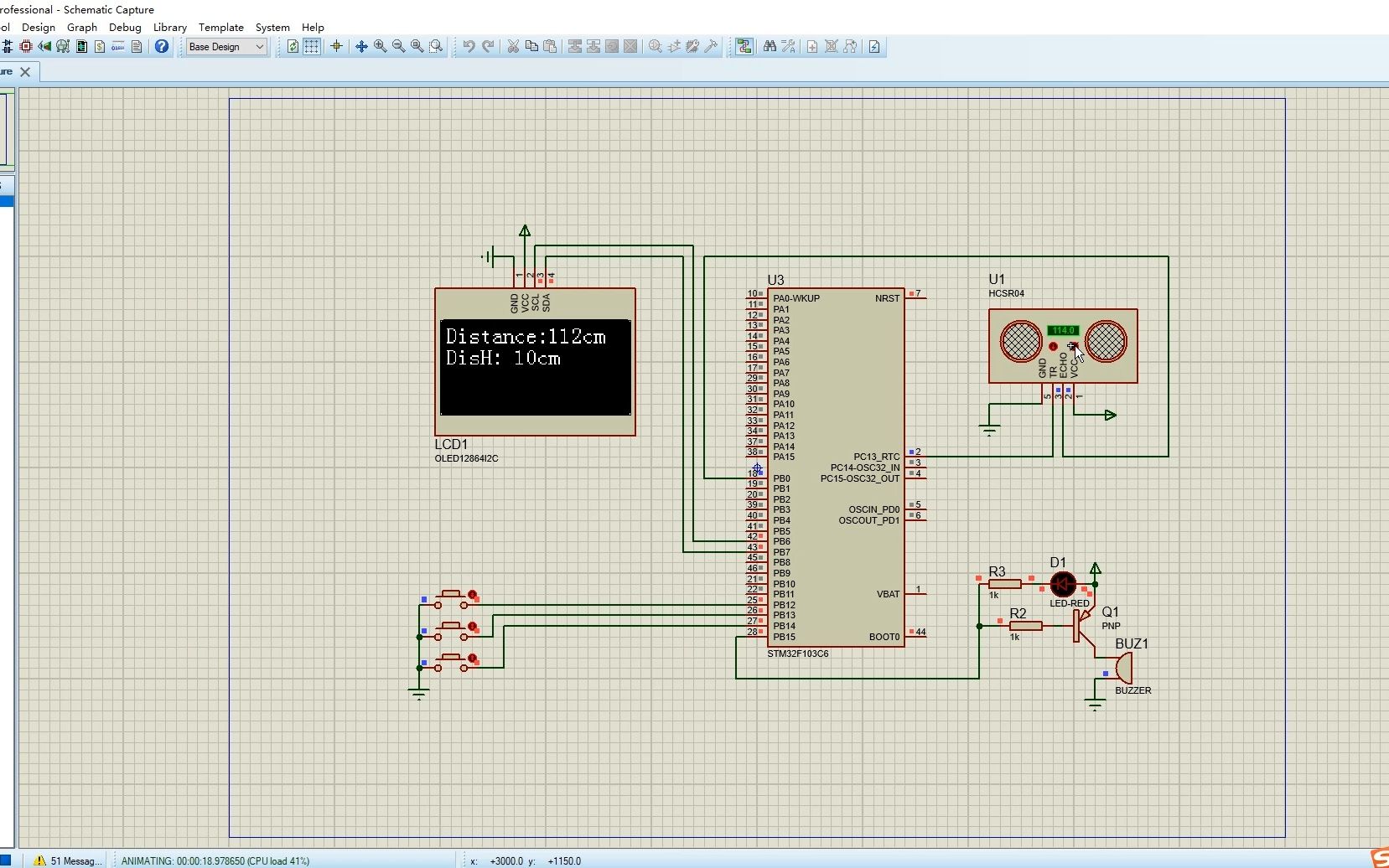Click the zoom in magnifier icon
The height and width of the screenshot is (868, 1389).
click(381, 47)
